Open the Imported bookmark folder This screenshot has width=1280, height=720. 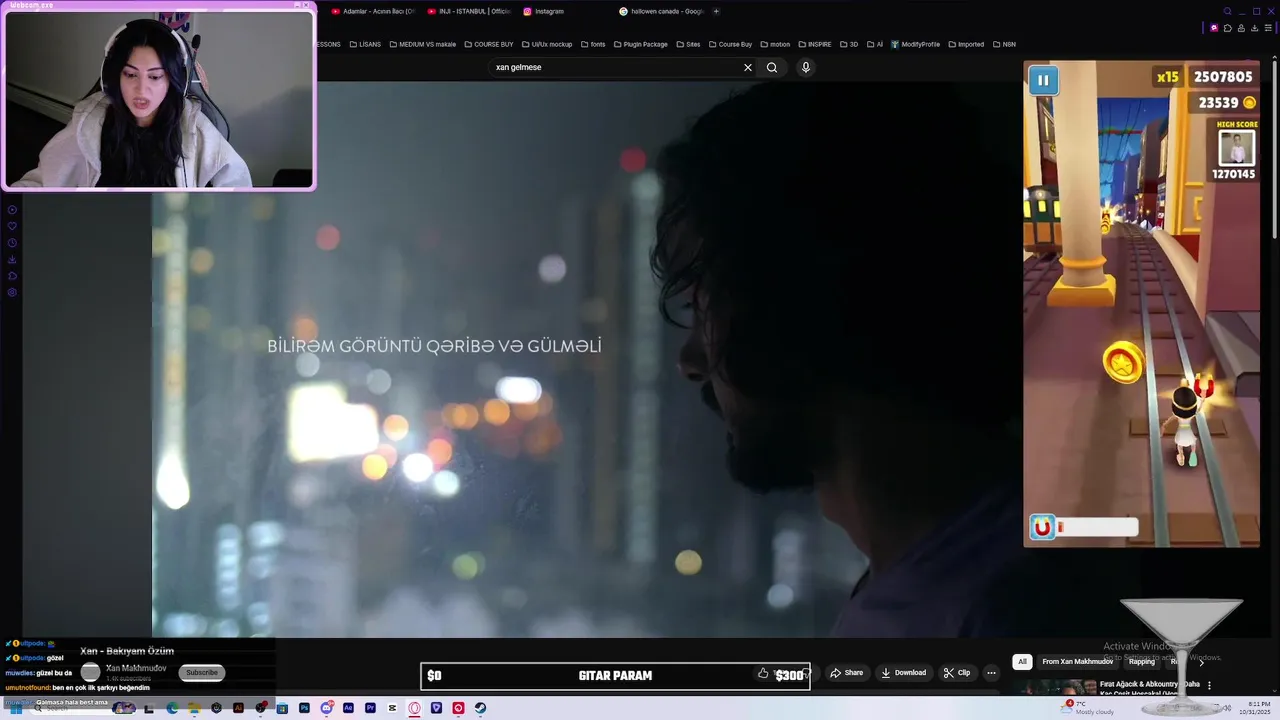pos(965,44)
